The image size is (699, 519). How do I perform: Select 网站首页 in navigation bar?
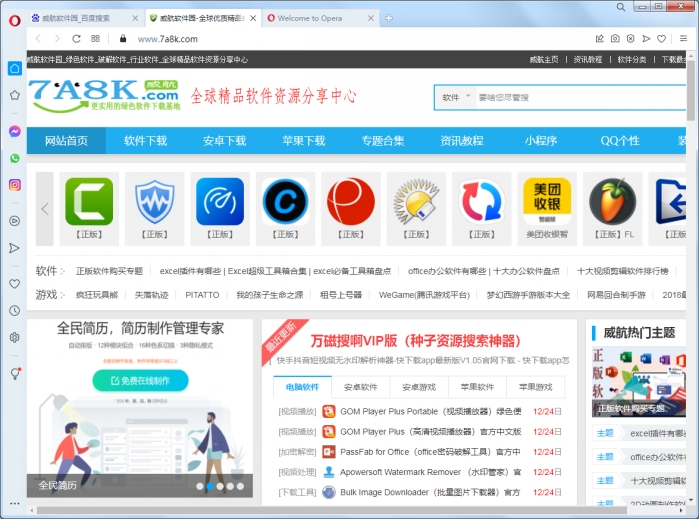click(66, 141)
